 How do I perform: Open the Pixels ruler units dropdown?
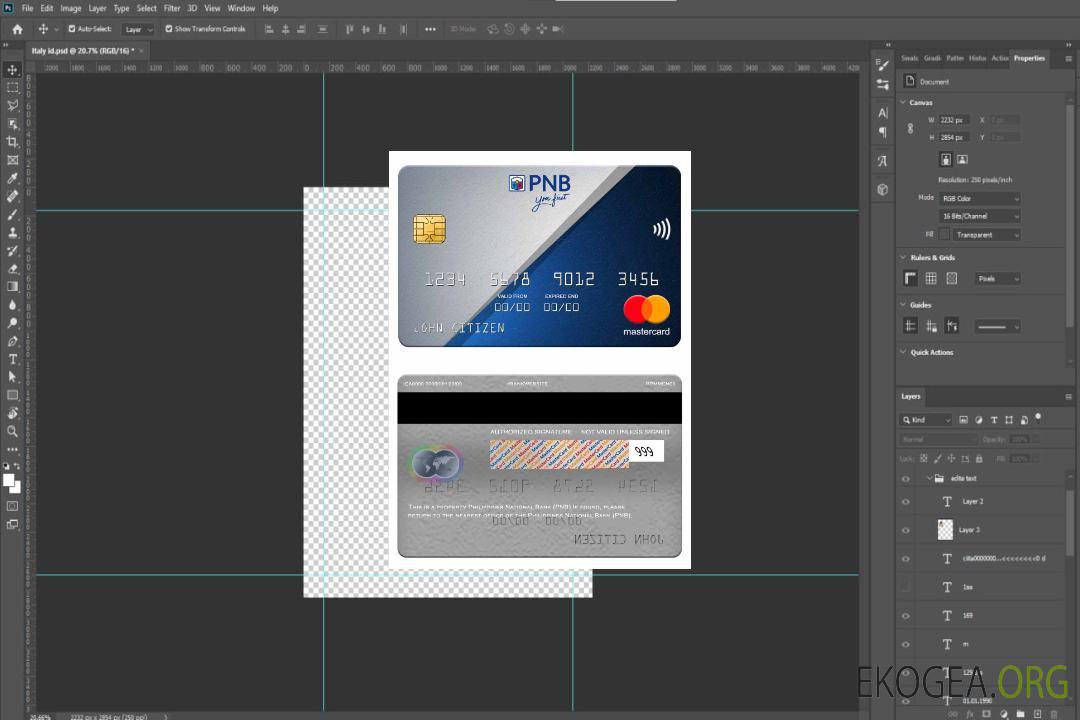pyautogui.click(x=997, y=279)
